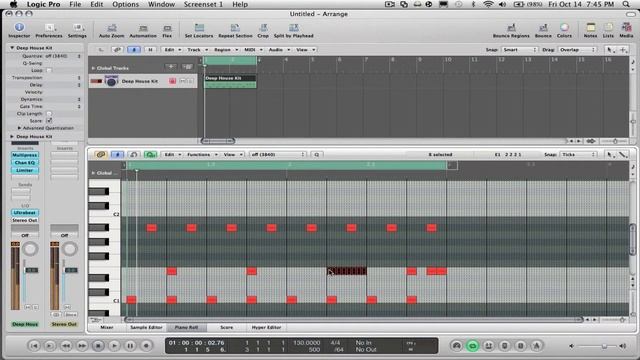Open Arrange MIDI local menu
The width and height of the screenshot is (640, 360).
pyautogui.click(x=253, y=50)
